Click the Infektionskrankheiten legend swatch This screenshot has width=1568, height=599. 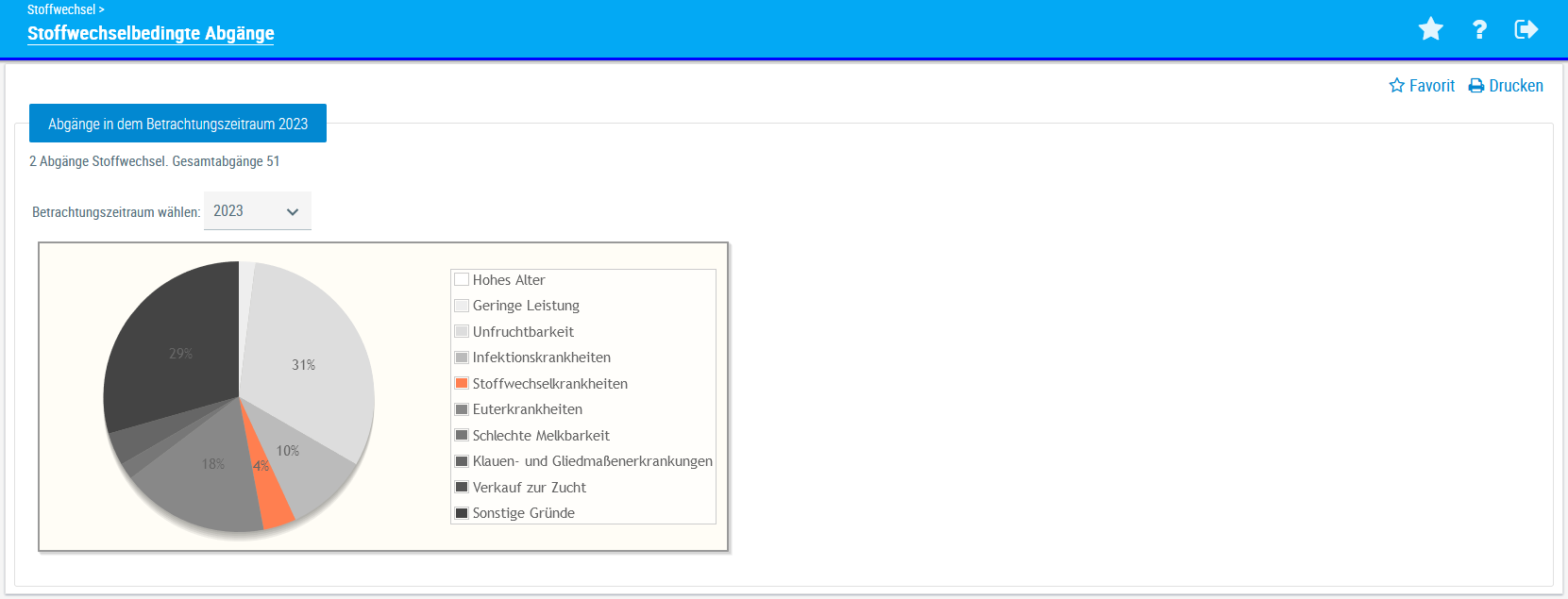tap(462, 358)
